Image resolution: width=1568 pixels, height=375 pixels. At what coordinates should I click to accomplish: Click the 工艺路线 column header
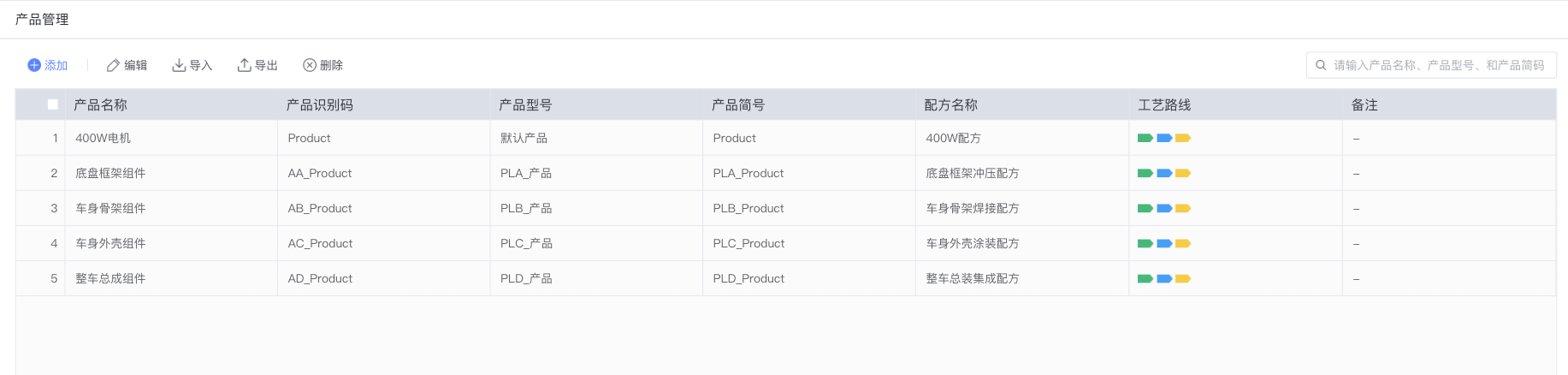tap(1164, 104)
